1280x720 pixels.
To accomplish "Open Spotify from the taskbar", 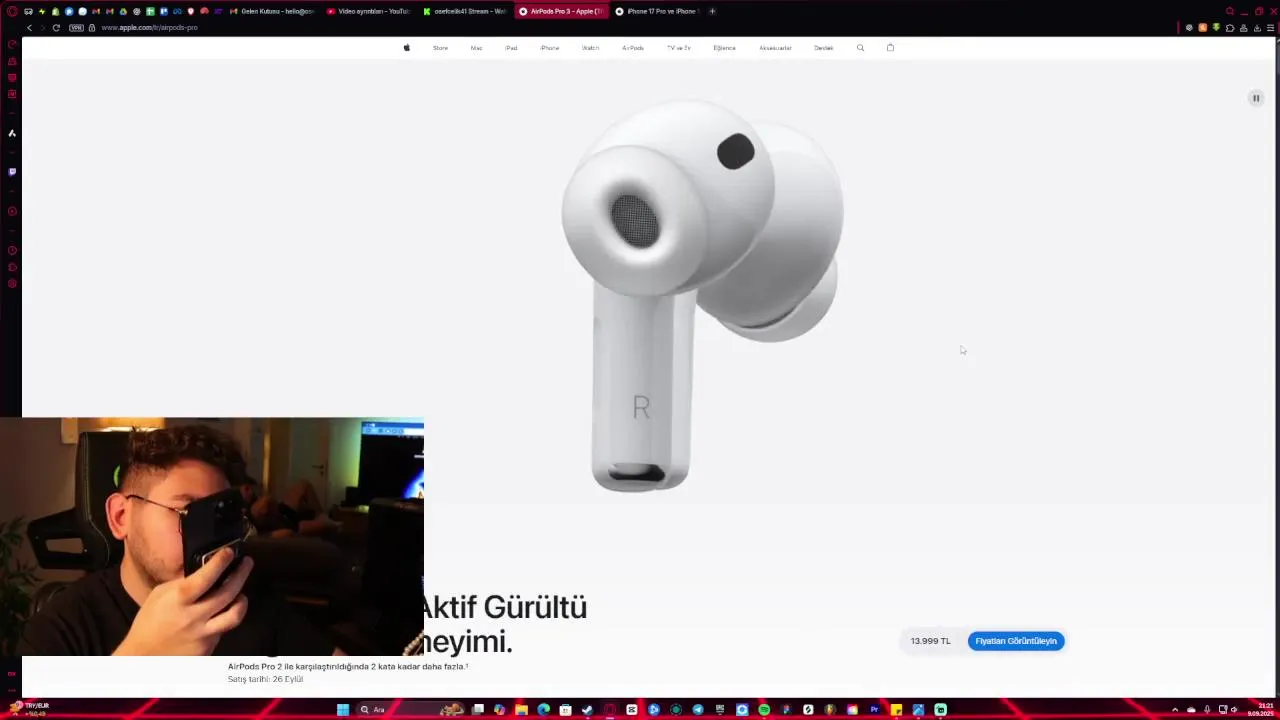I will click(764, 710).
